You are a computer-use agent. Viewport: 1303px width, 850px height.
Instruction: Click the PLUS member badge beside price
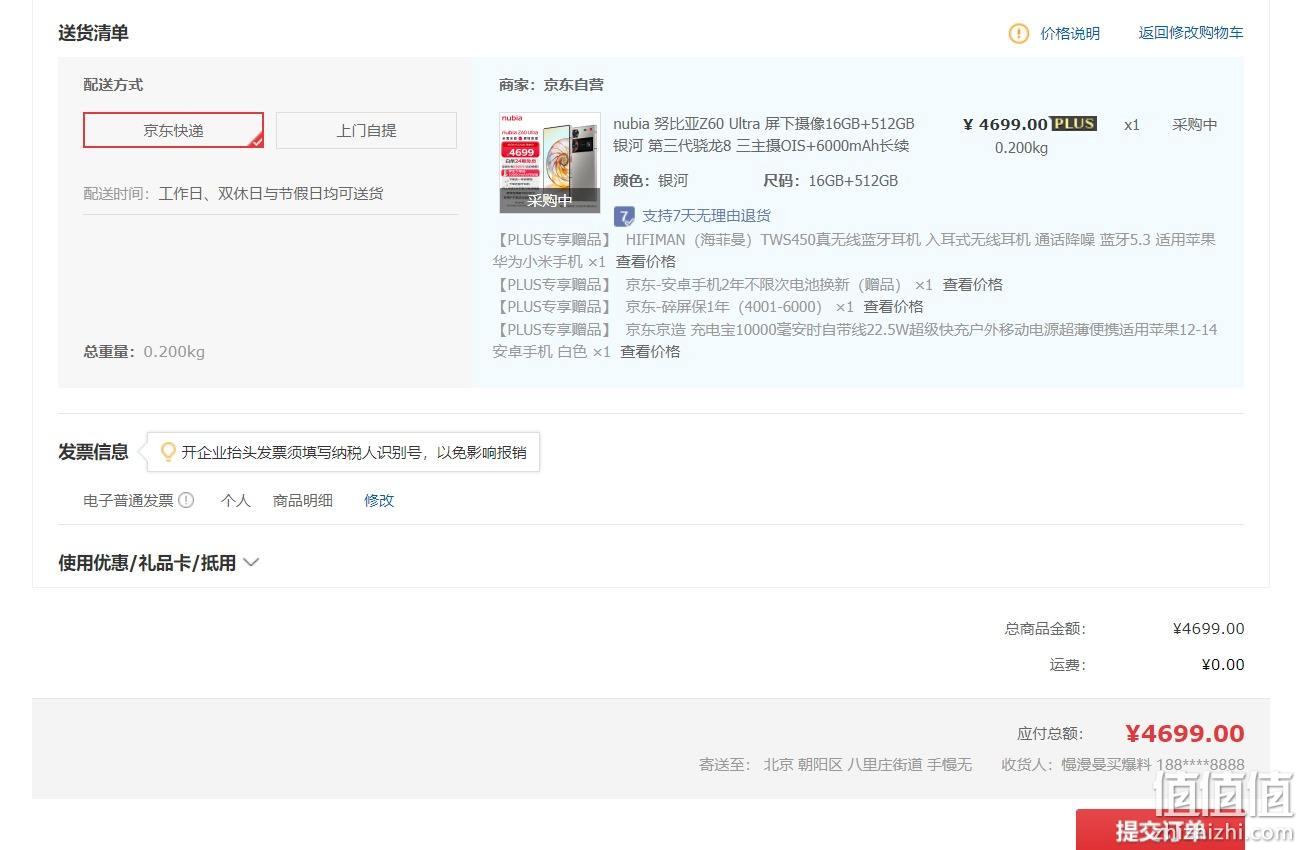coord(1074,124)
